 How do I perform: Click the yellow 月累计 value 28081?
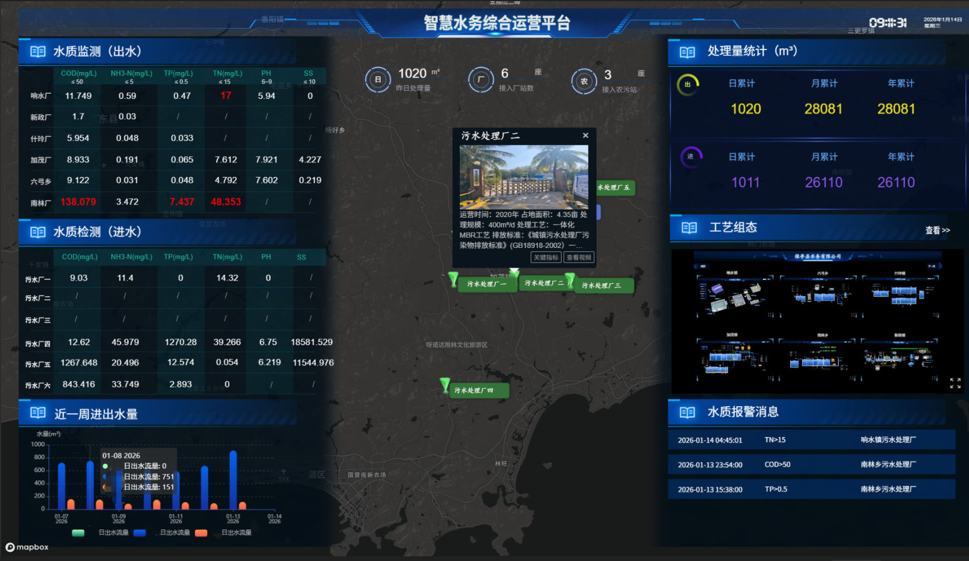823,109
